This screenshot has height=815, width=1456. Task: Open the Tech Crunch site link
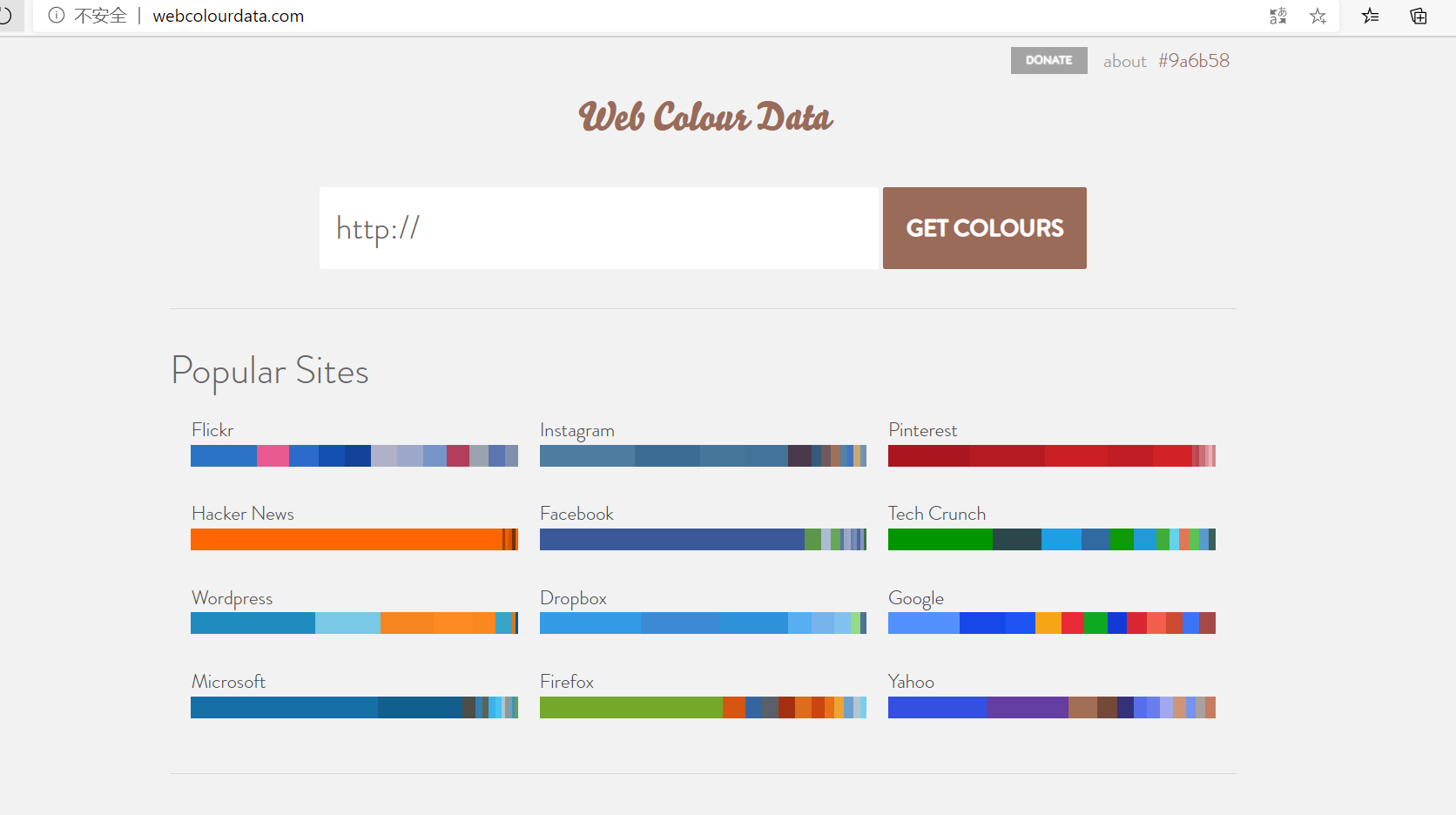click(x=937, y=514)
